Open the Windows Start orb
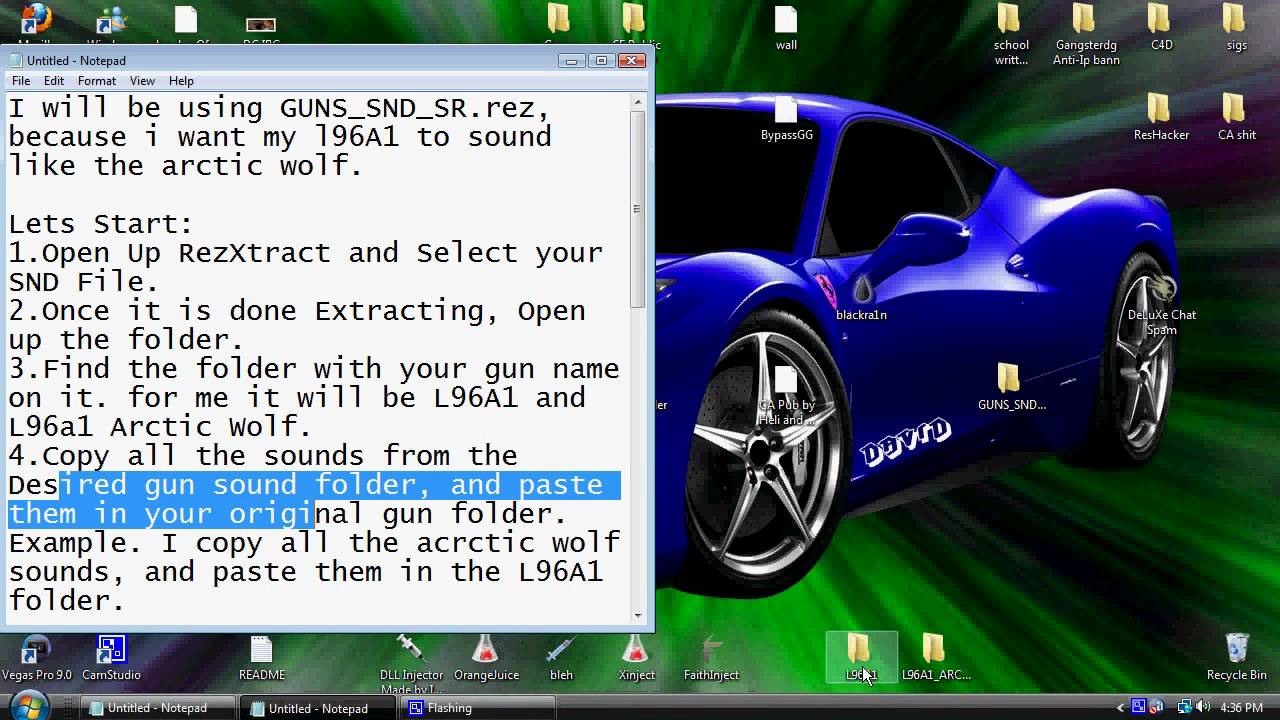 (x=28, y=706)
